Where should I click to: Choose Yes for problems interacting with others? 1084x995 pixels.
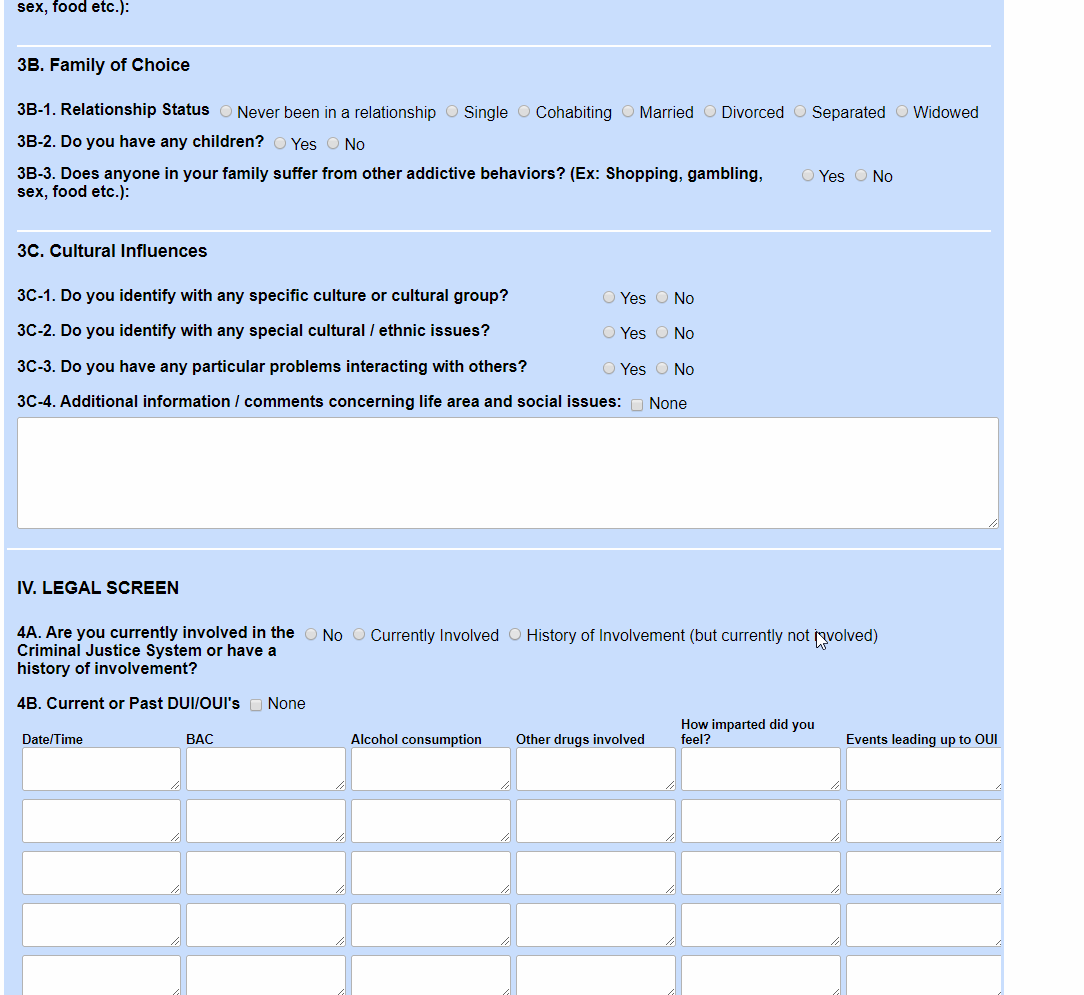(x=609, y=368)
